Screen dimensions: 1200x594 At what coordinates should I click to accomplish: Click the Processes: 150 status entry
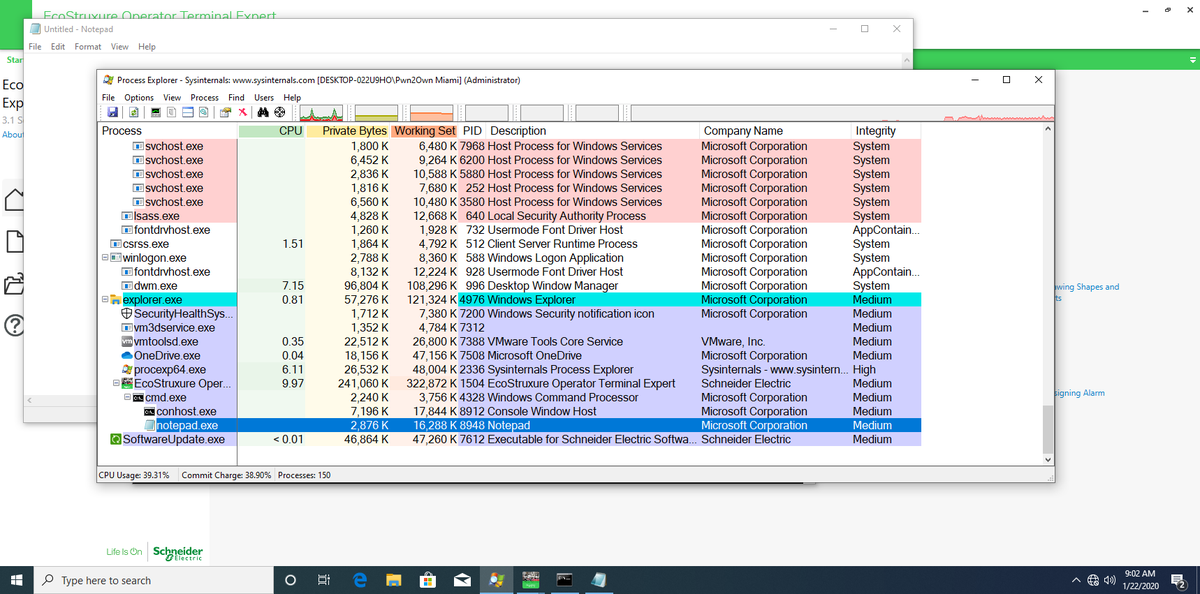[x=304, y=474]
